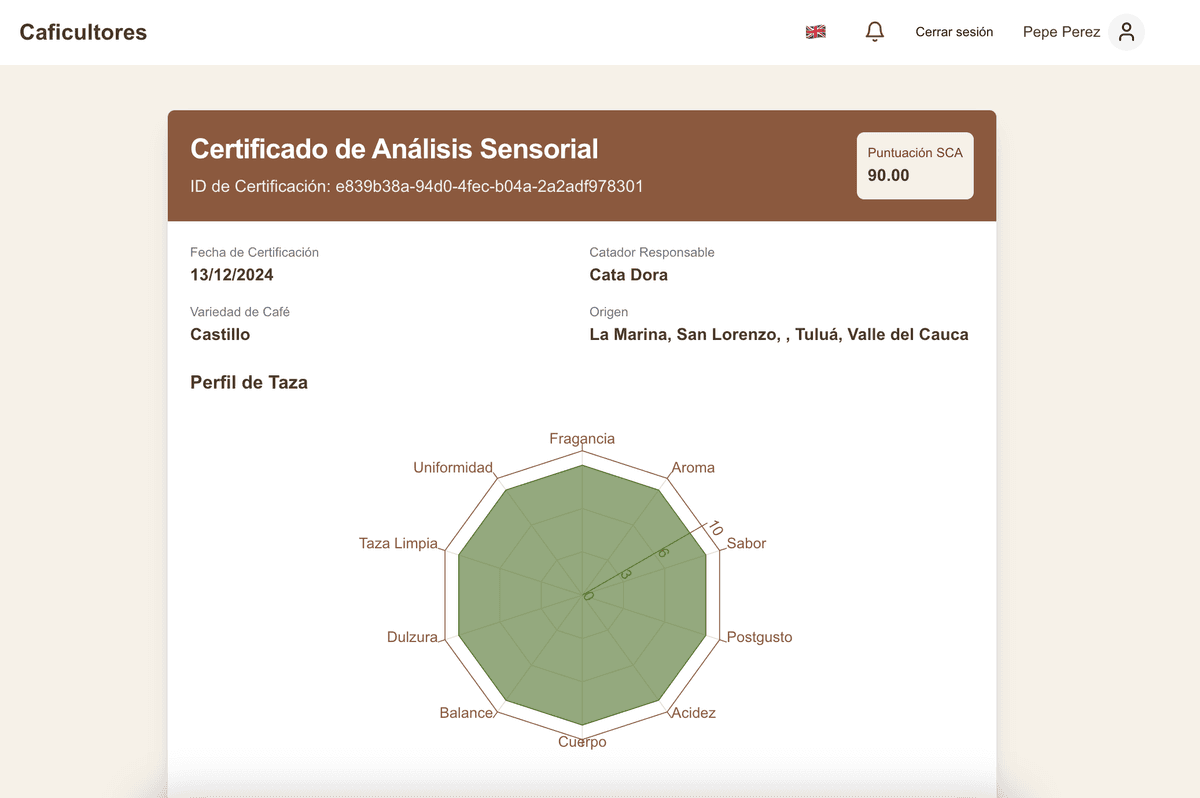Screen dimensions: 1200x798
Task: Click the Postgusto axis label
Action: tap(759, 637)
